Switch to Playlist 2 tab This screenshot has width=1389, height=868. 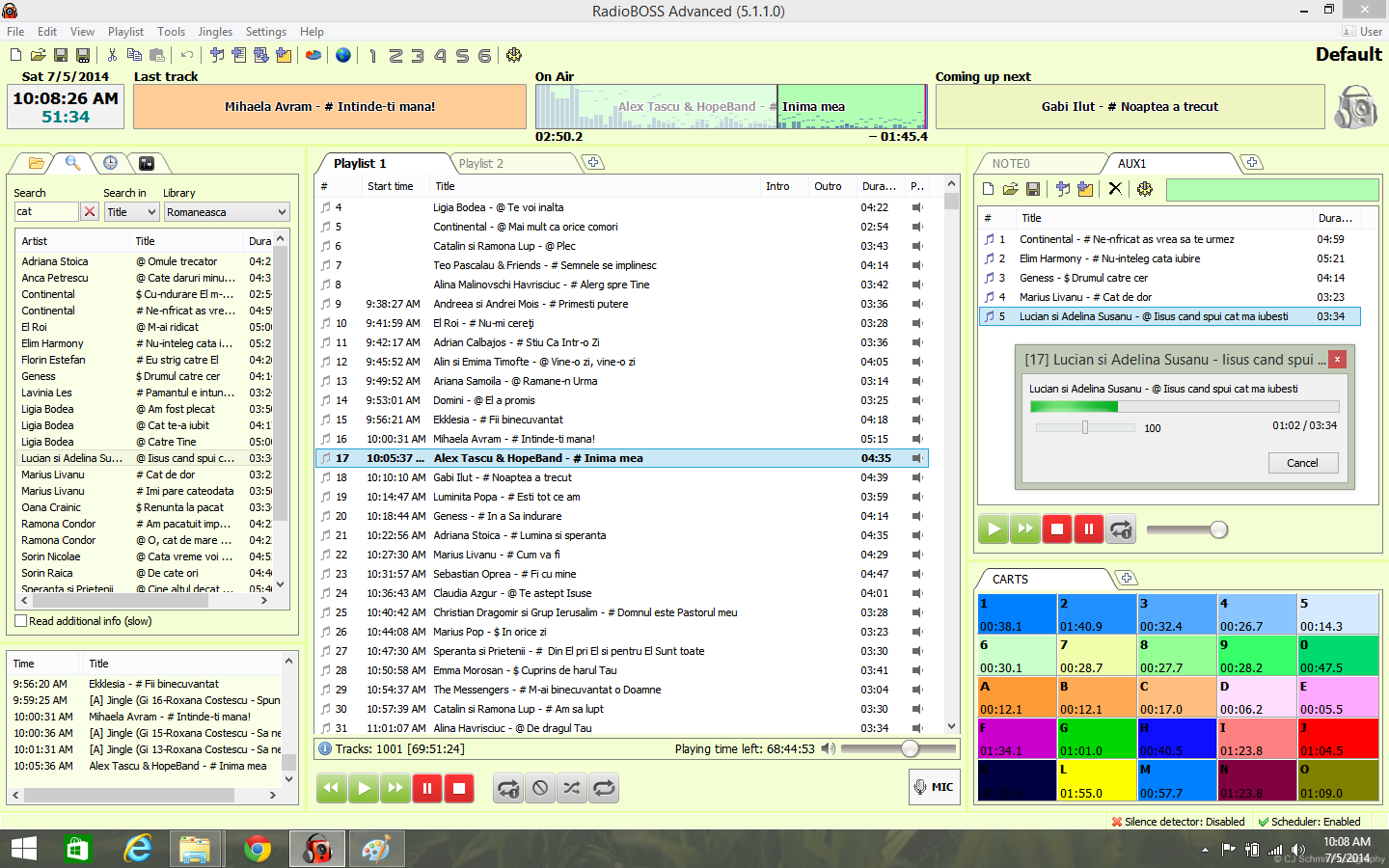click(x=481, y=163)
